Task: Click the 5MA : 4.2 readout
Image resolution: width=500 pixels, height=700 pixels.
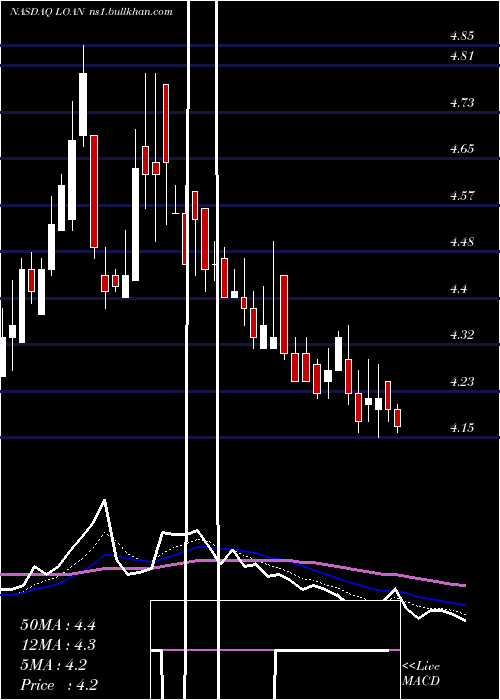Action: point(54,665)
